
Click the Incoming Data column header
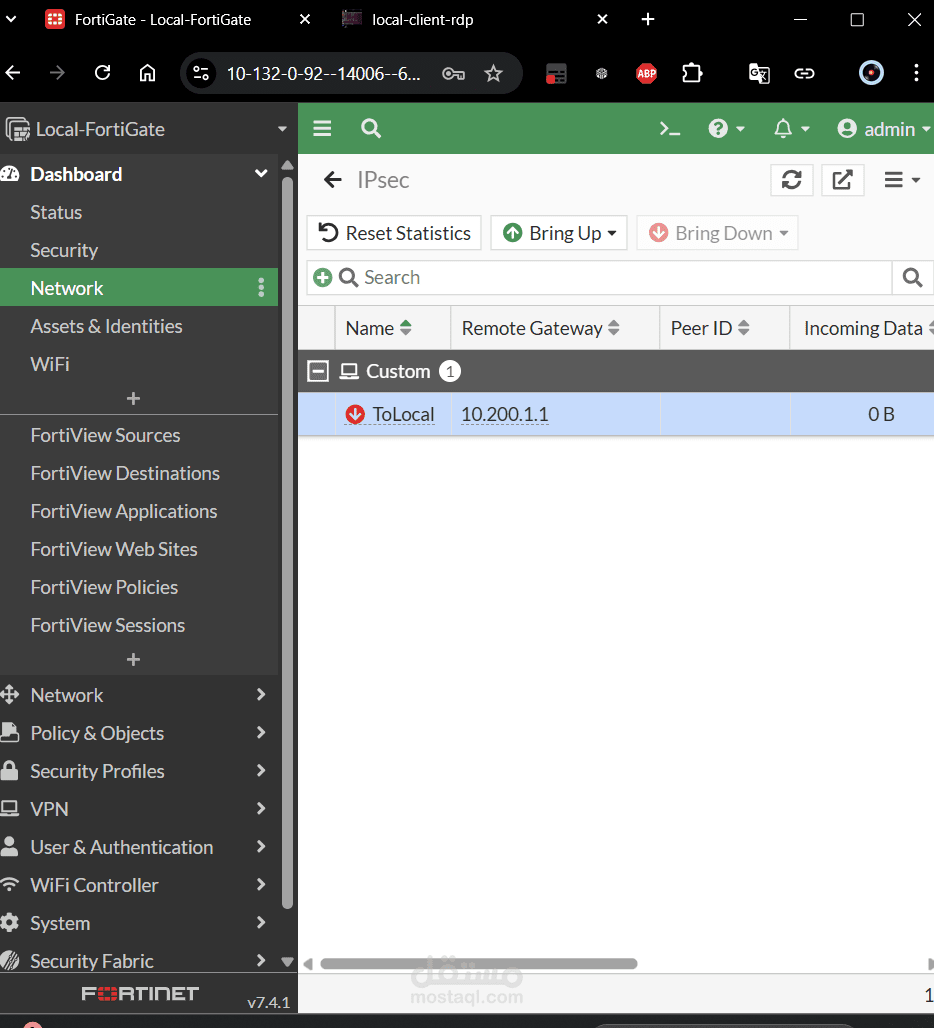(x=863, y=328)
